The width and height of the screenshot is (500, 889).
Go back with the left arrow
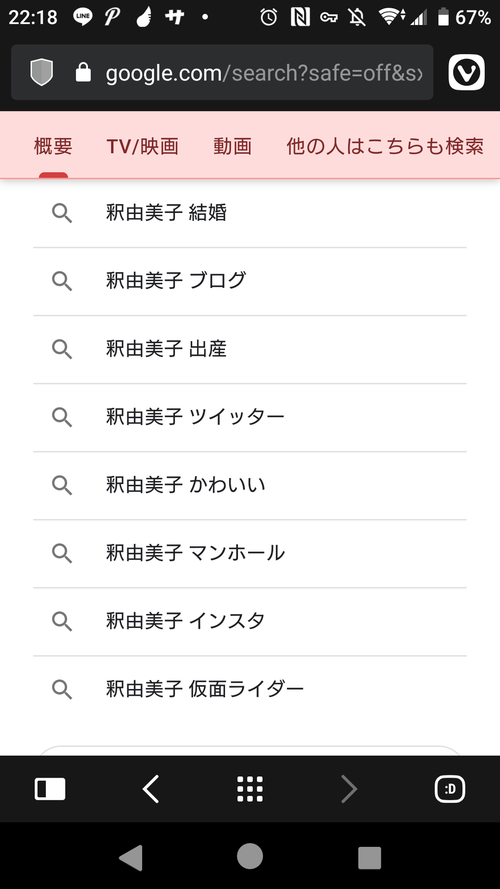pyautogui.click(x=150, y=789)
